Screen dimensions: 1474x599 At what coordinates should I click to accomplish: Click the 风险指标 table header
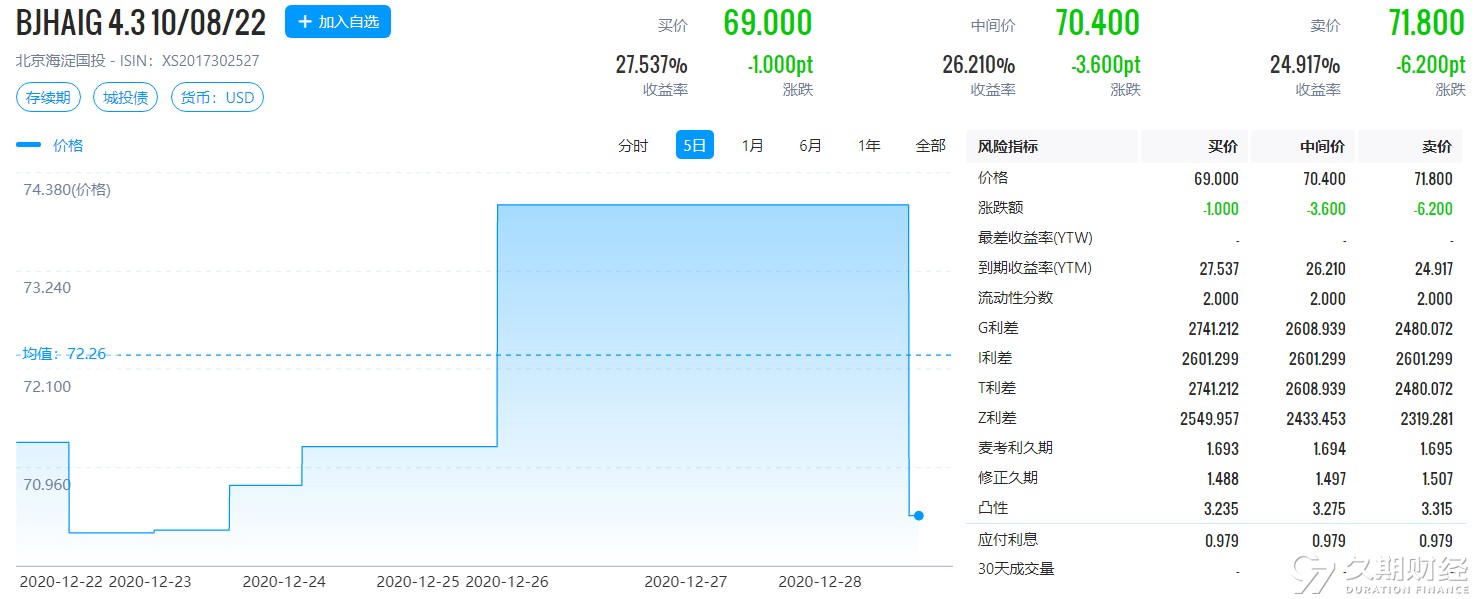click(1008, 147)
